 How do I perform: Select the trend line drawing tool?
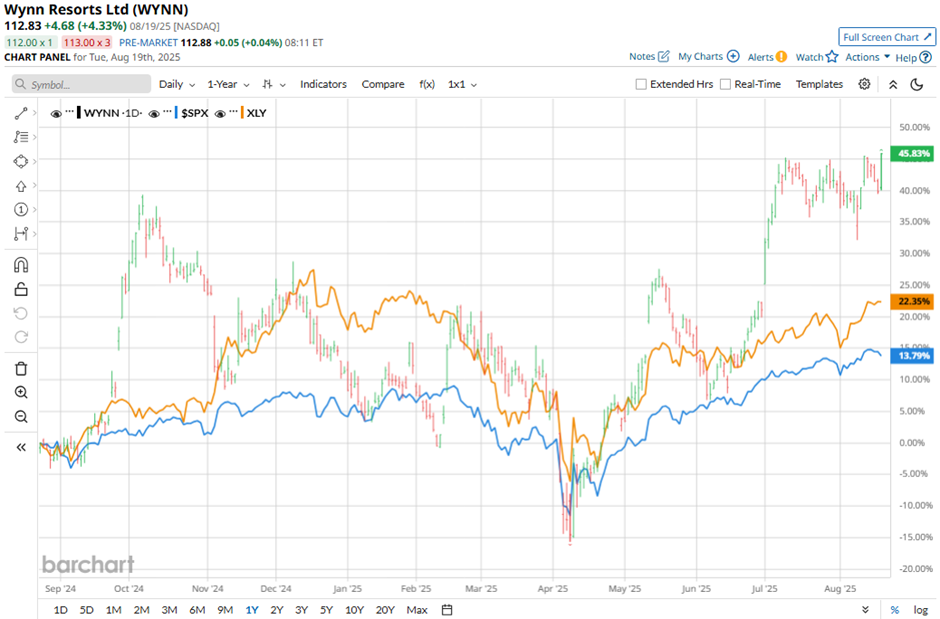pyautogui.click(x=21, y=113)
